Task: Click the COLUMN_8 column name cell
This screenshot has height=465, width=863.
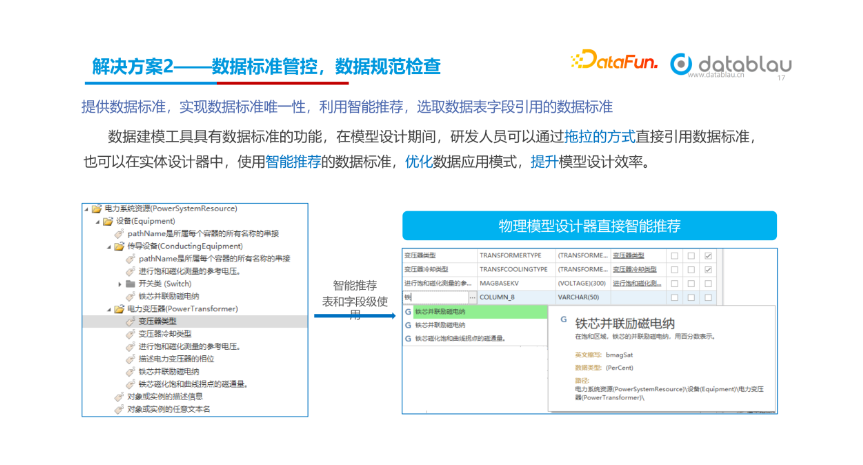Action: pyautogui.click(x=516, y=297)
